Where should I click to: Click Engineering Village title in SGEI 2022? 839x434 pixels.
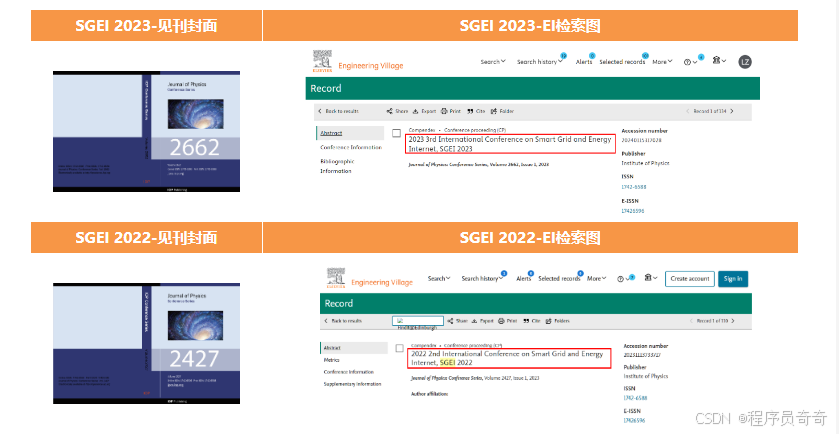(x=382, y=282)
